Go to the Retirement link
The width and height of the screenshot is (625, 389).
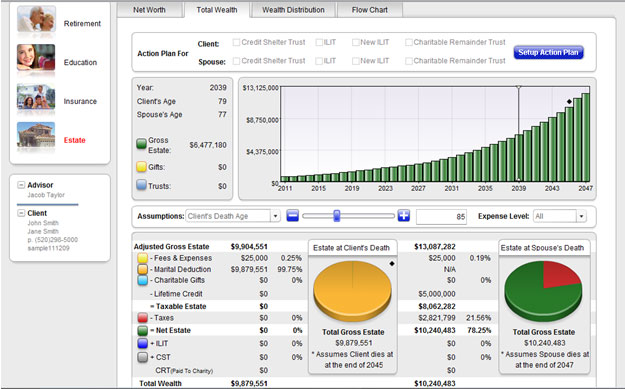pos(82,24)
